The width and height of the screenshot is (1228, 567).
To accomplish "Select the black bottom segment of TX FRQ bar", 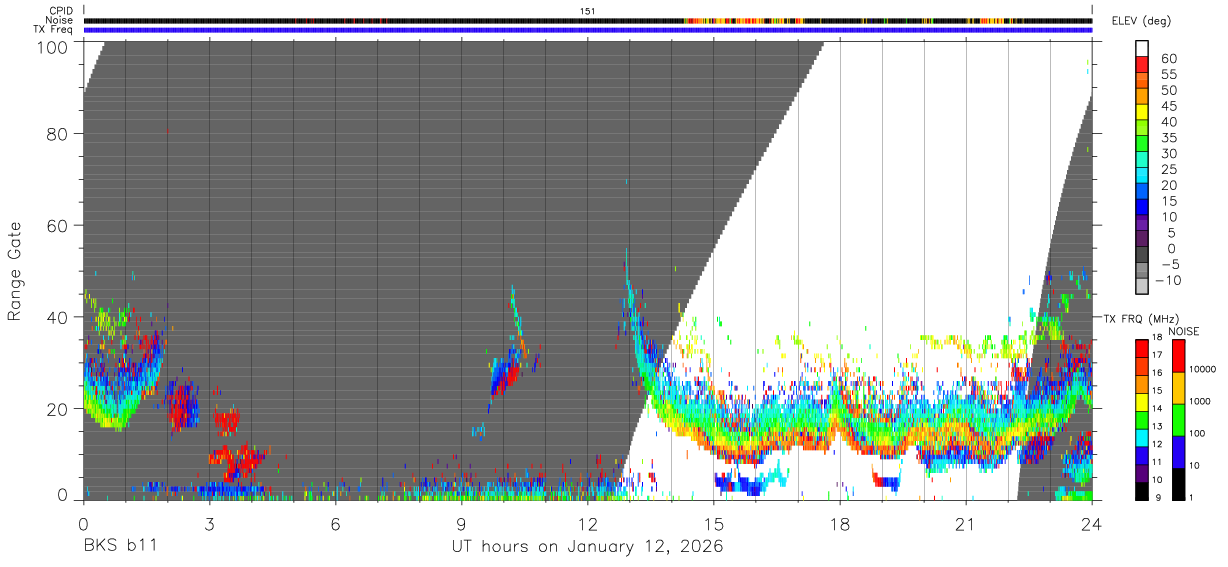I will (1141, 491).
